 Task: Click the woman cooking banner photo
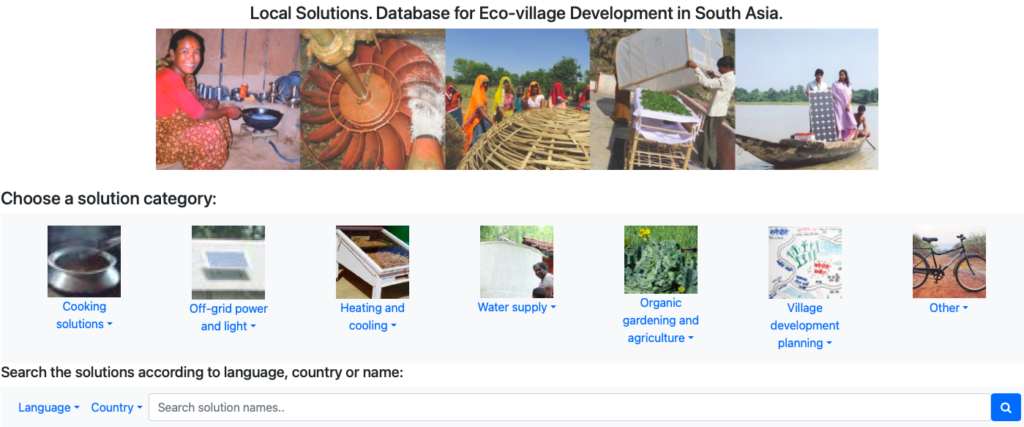tap(228, 99)
